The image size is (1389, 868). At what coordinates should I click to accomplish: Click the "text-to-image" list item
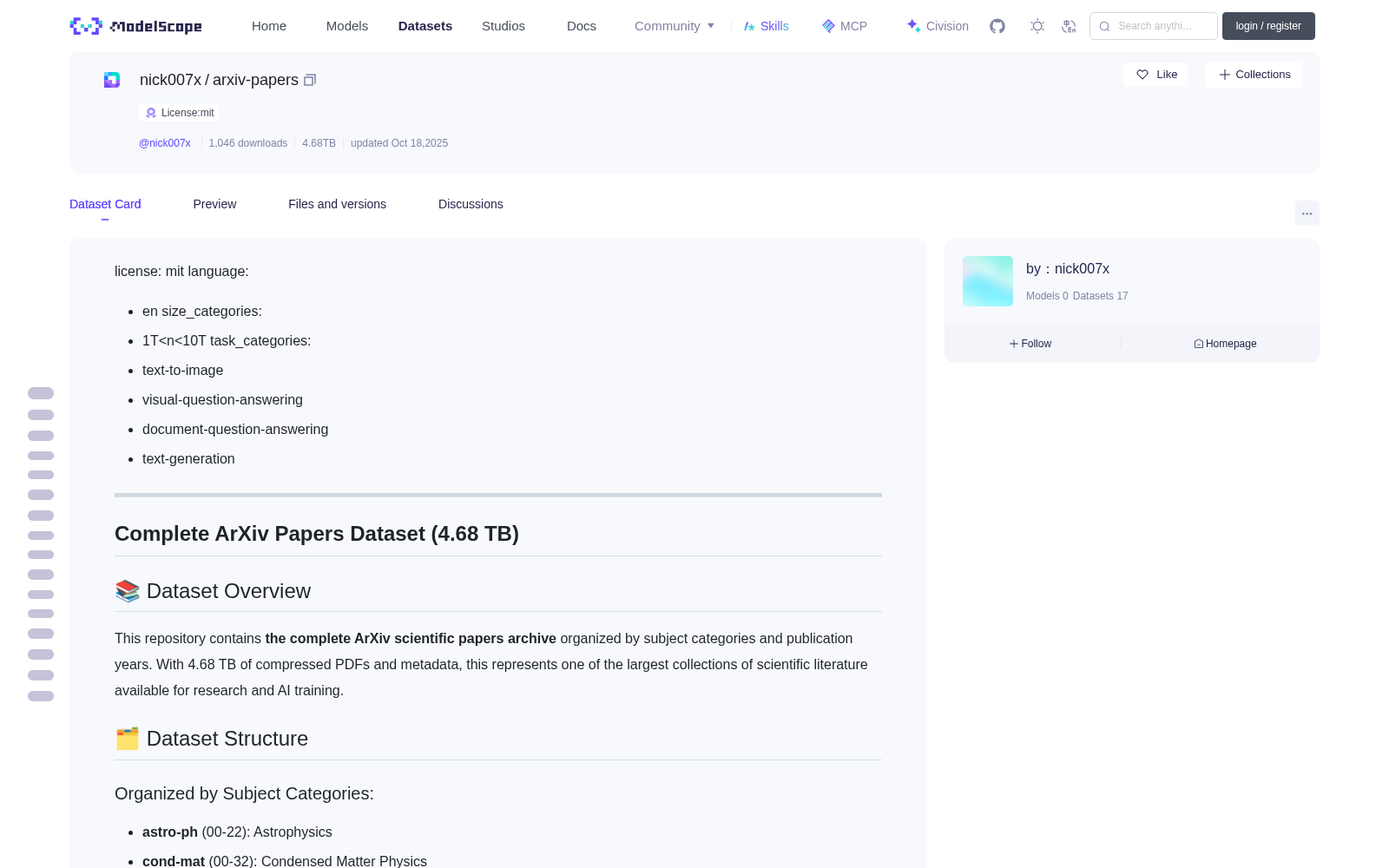tap(182, 371)
